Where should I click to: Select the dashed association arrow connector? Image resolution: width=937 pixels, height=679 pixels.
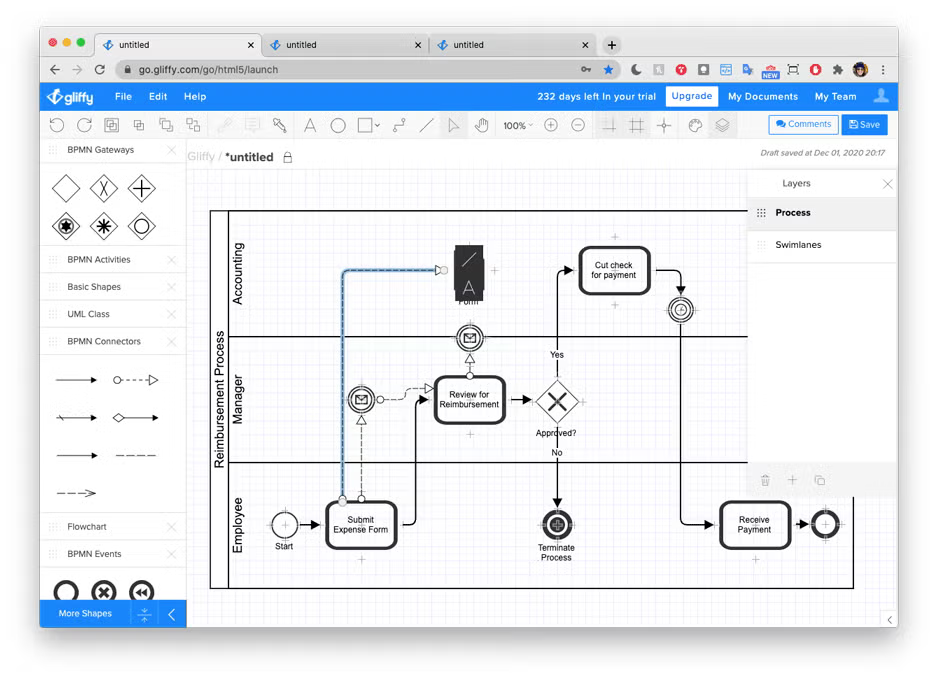pyautogui.click(x=76, y=493)
